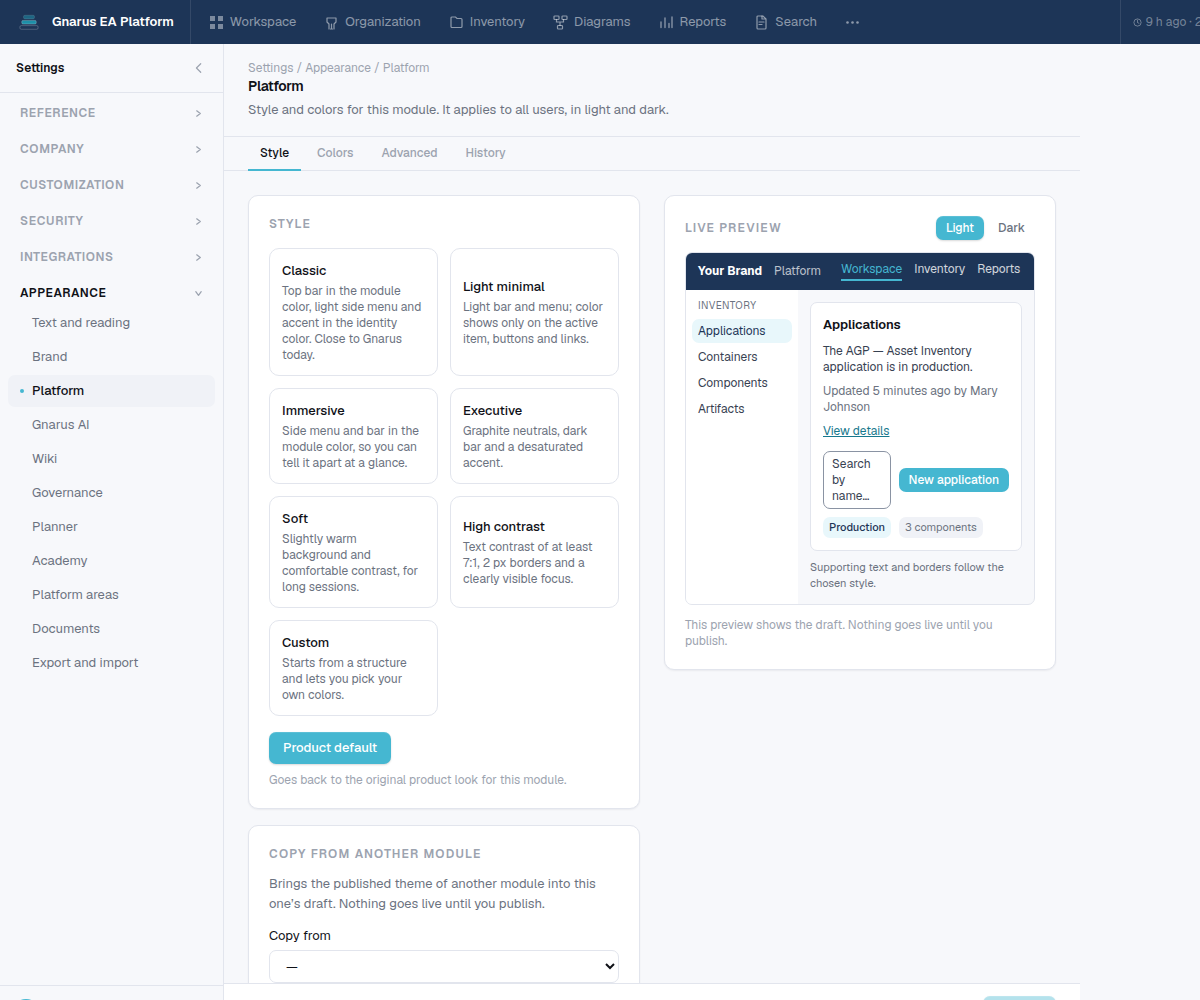The width and height of the screenshot is (1200, 1000).
Task: Open the Copy from dropdown
Action: pyautogui.click(x=444, y=966)
